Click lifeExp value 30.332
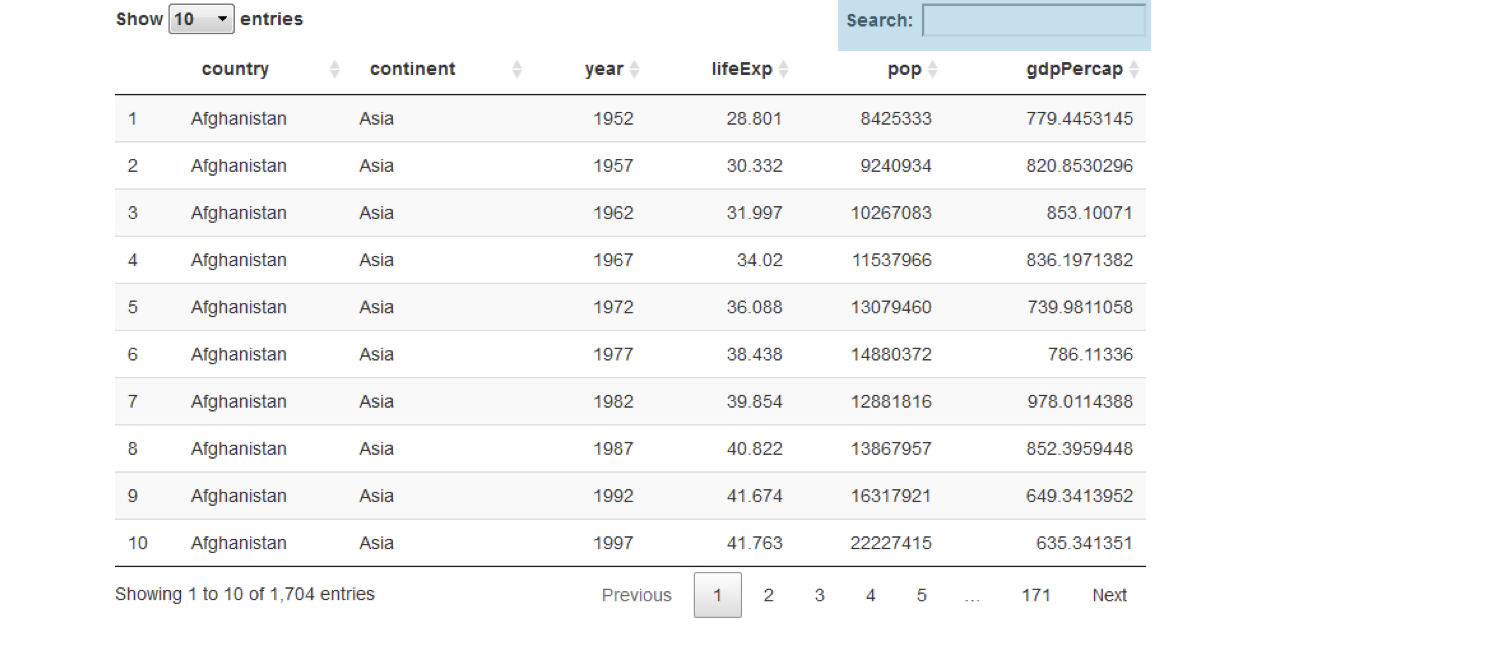This screenshot has width=1500, height=645. click(754, 165)
